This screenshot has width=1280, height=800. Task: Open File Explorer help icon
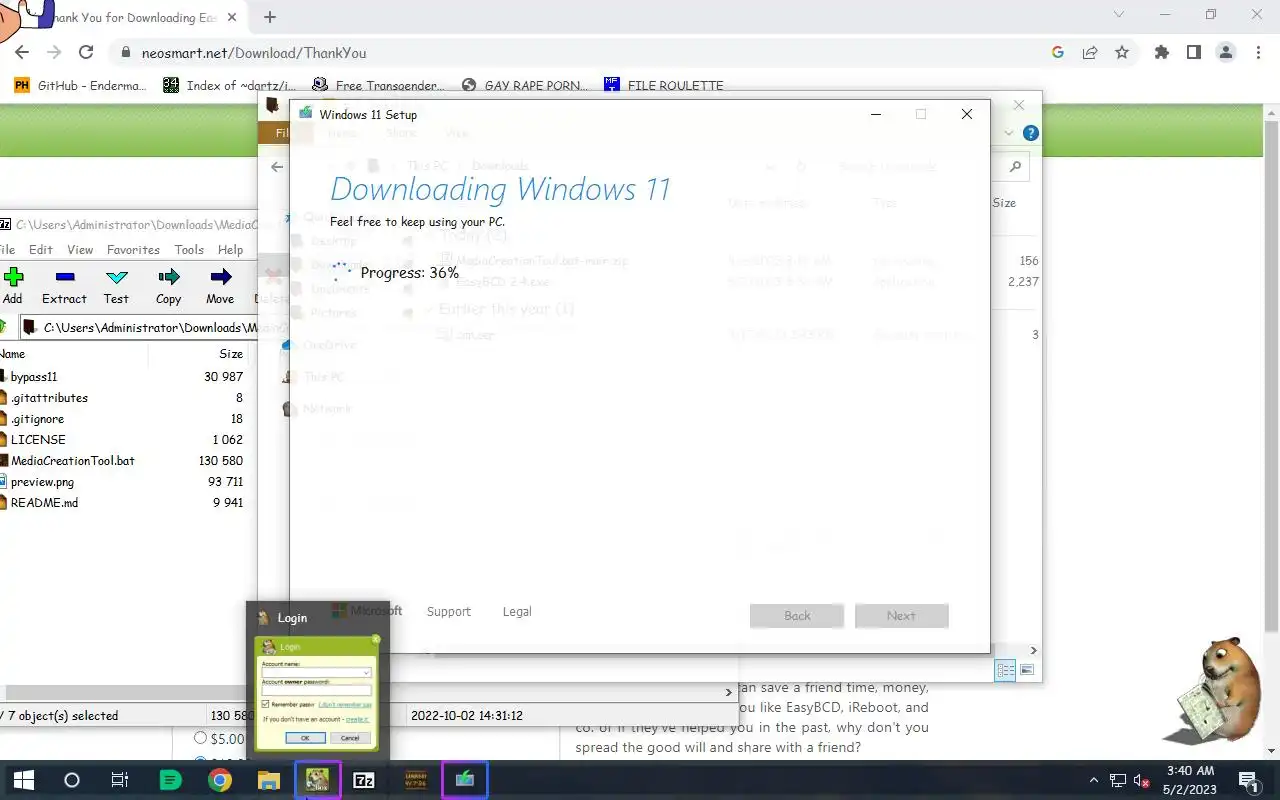[1031, 133]
